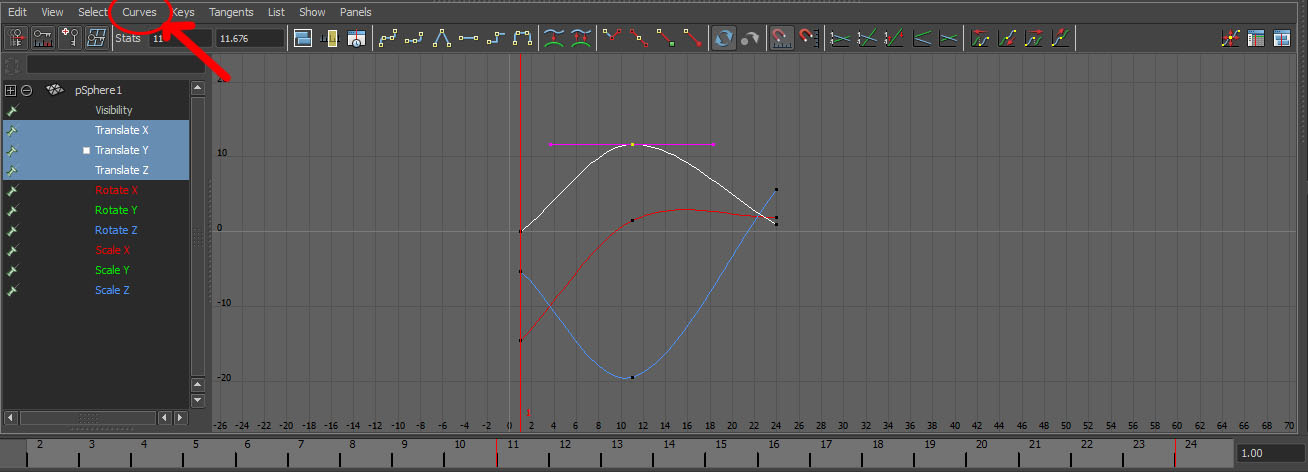Select the Rotate X channel
1308x472 pixels.
point(117,190)
